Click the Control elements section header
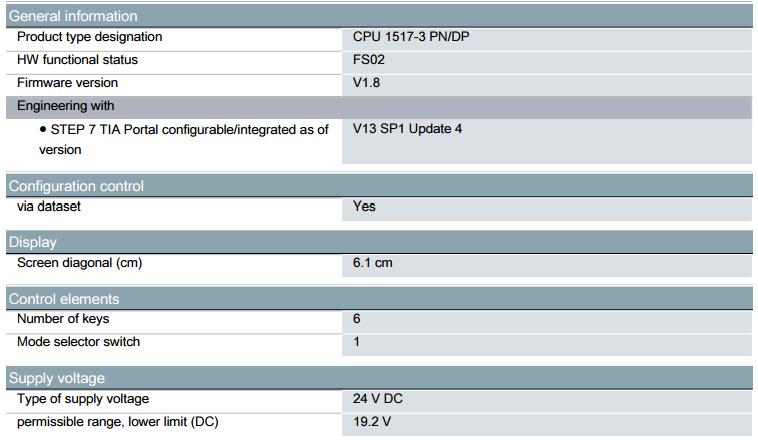The image size is (758, 440). 64,299
